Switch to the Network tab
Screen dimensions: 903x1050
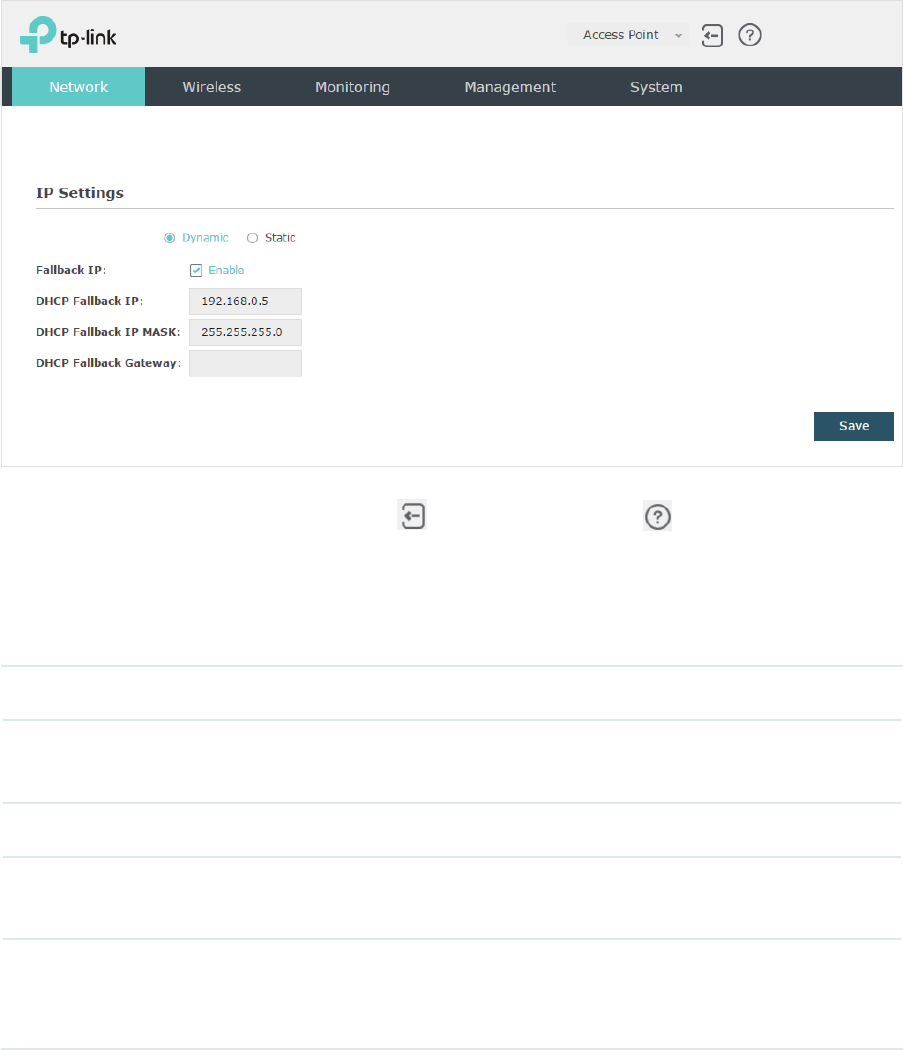(78, 86)
